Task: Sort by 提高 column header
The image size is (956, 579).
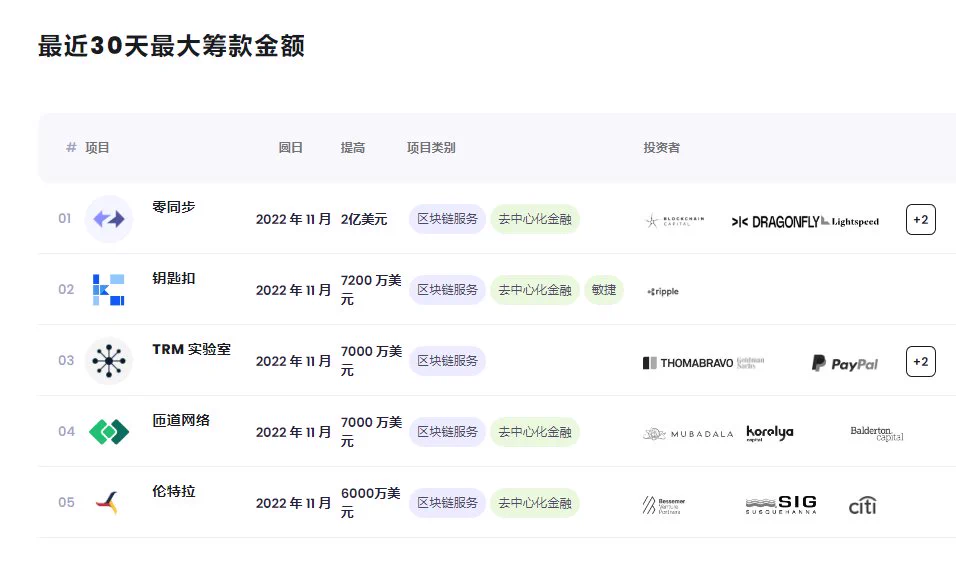Action: coord(353,147)
